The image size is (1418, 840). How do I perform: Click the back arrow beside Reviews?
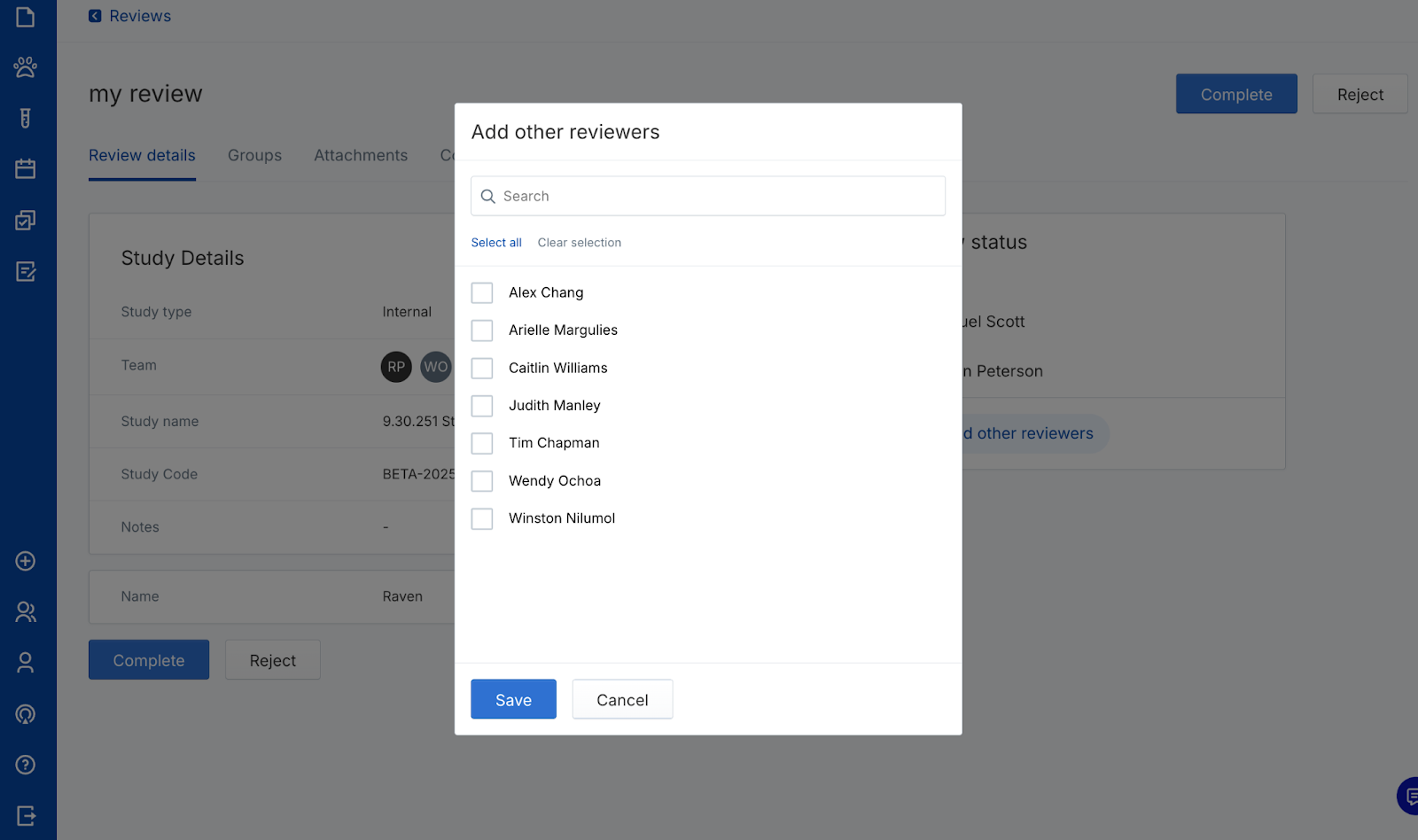95,16
